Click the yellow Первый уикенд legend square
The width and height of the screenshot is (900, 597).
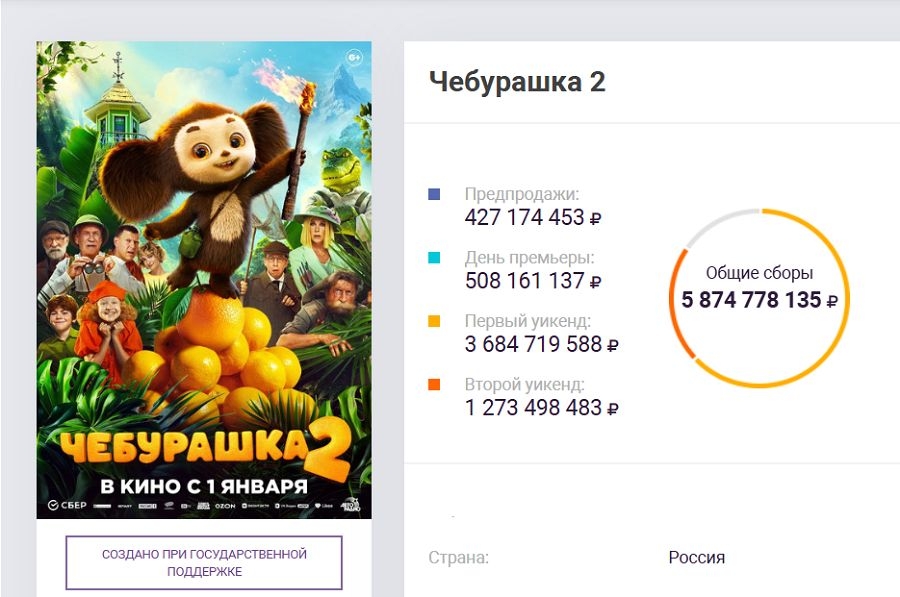[434, 322]
